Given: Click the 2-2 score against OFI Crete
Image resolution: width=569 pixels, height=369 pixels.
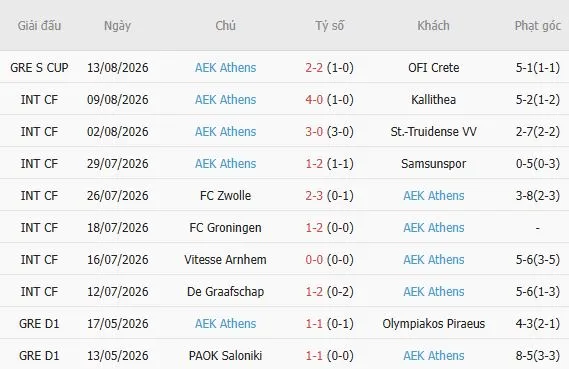Looking at the screenshot, I should (x=314, y=67).
